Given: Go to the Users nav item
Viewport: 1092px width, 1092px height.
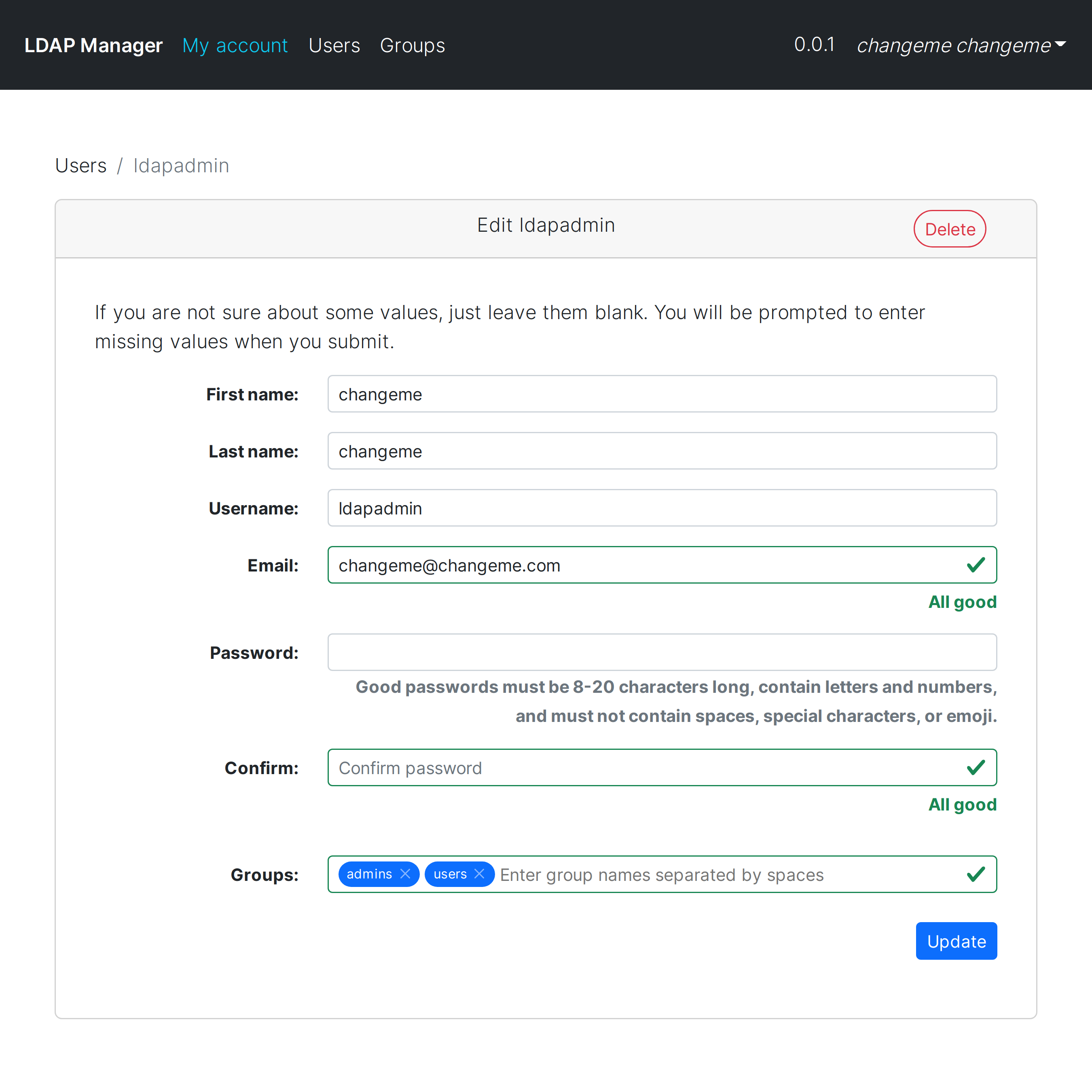Looking at the screenshot, I should 334,45.
